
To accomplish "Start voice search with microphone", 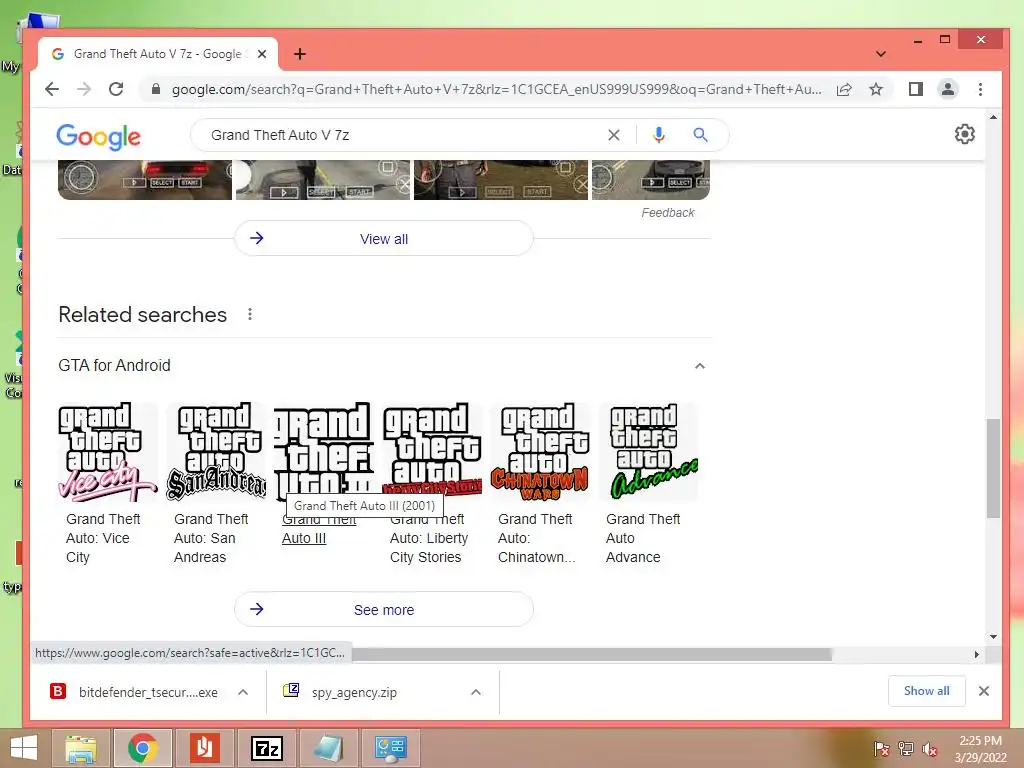I will tap(658, 135).
